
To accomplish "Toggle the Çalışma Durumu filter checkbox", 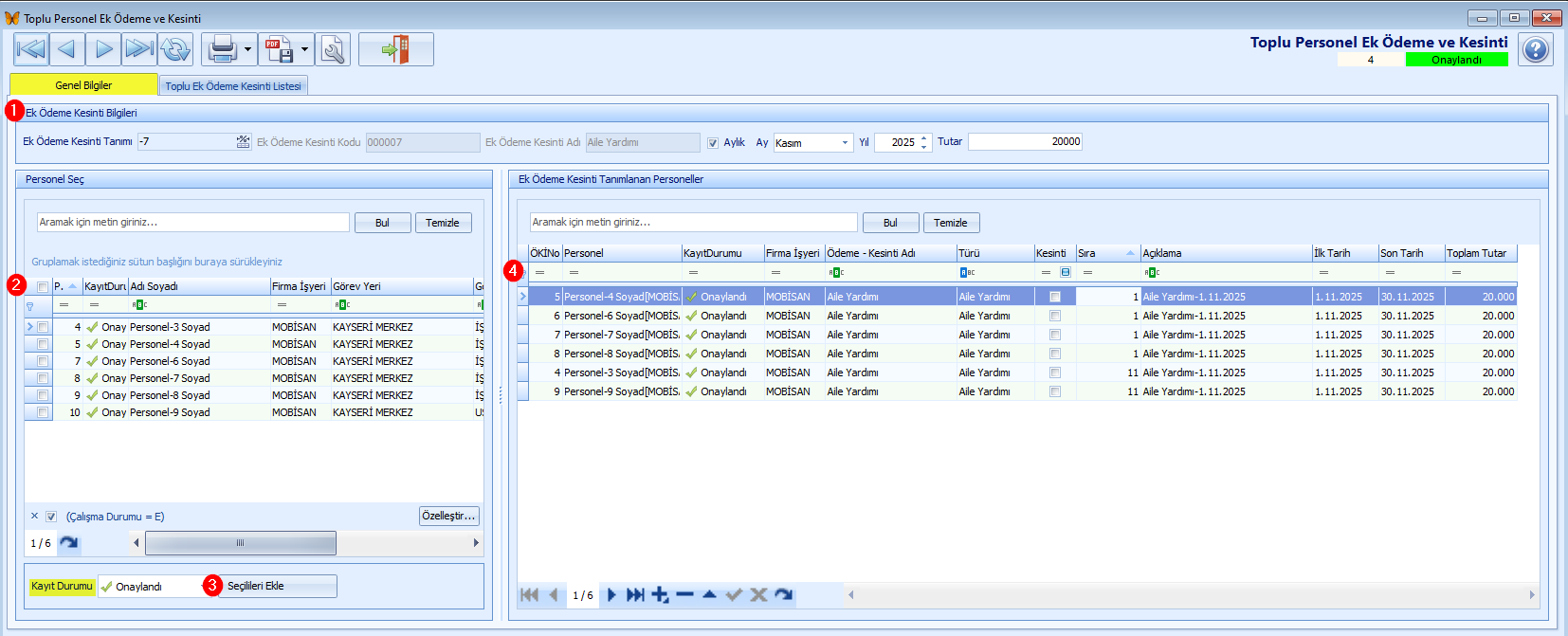I will coord(51,517).
